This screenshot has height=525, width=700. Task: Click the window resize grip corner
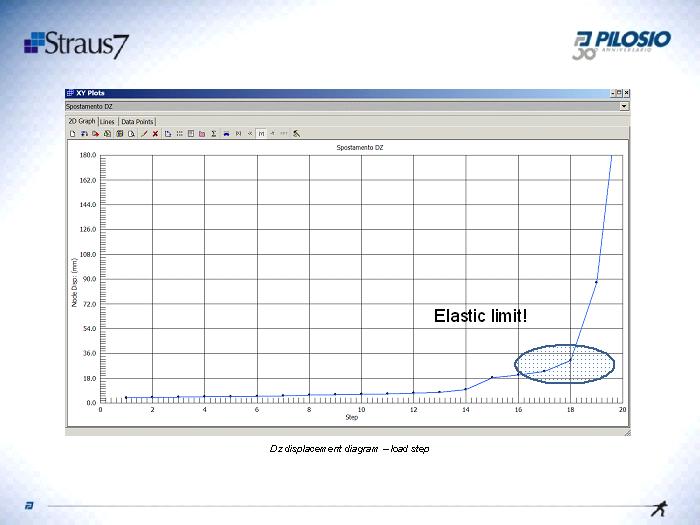pos(627,432)
